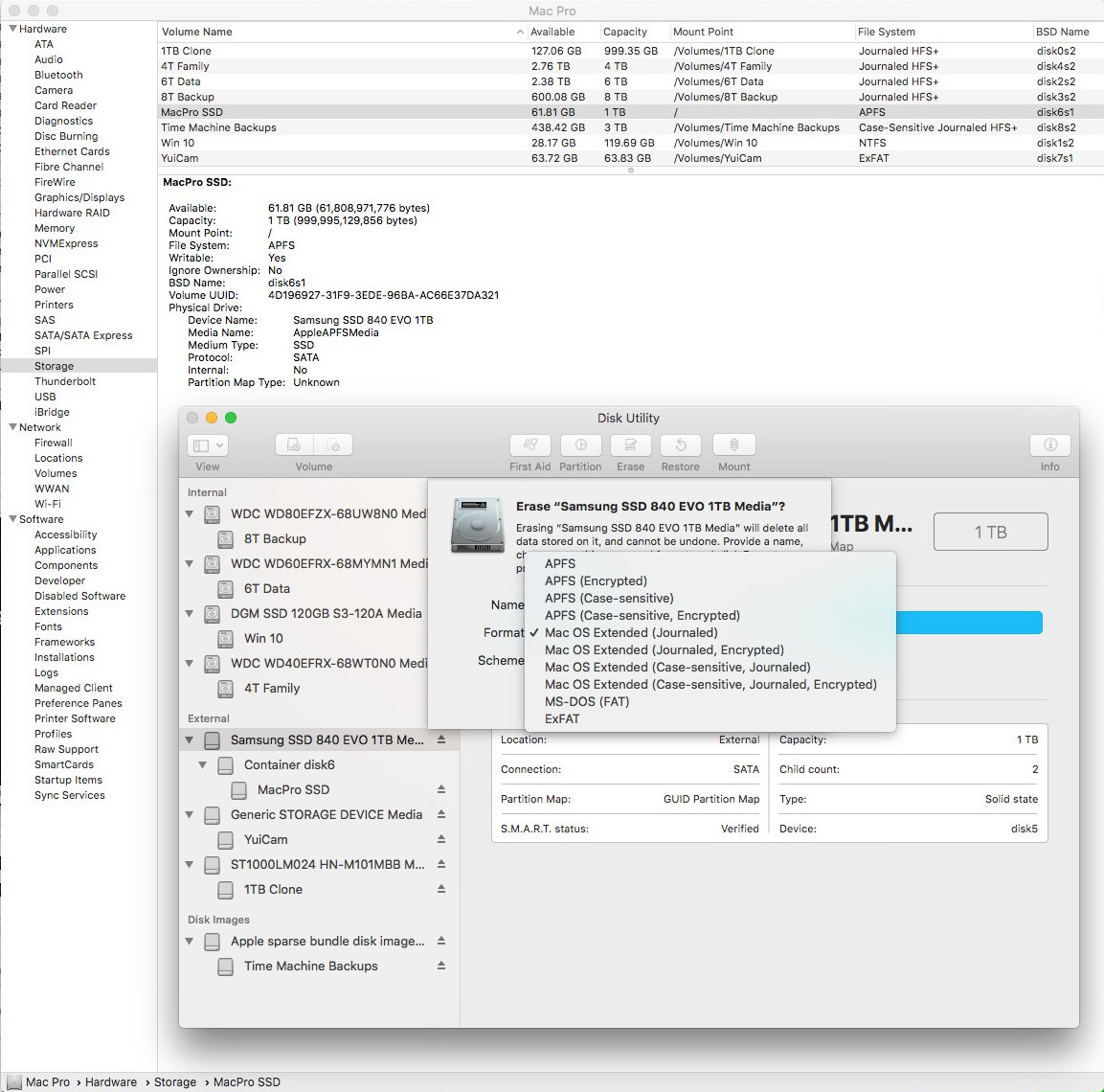The image size is (1104, 1092).
Task: Click the Erase toolbar icon
Action: point(631,445)
